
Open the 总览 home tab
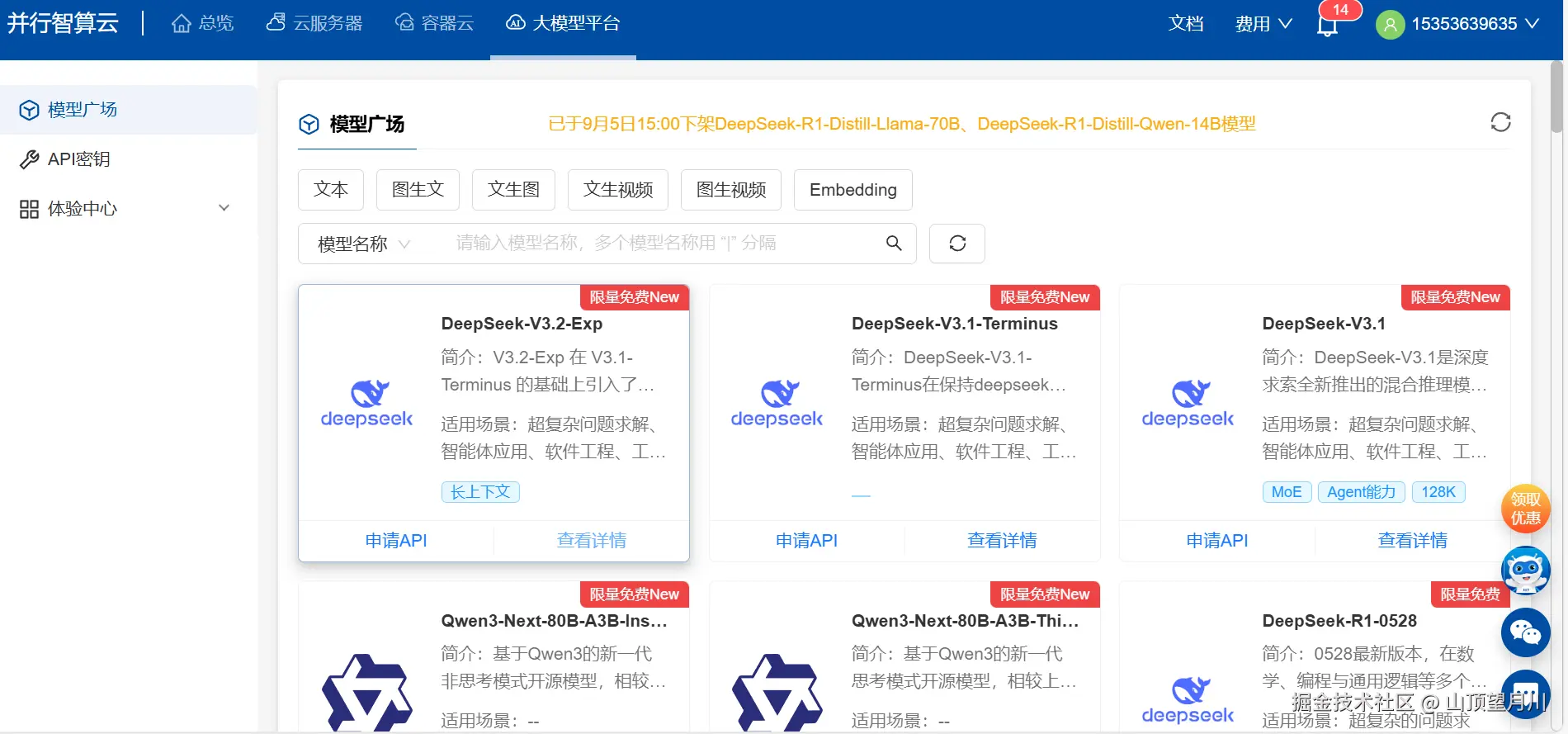(202, 23)
